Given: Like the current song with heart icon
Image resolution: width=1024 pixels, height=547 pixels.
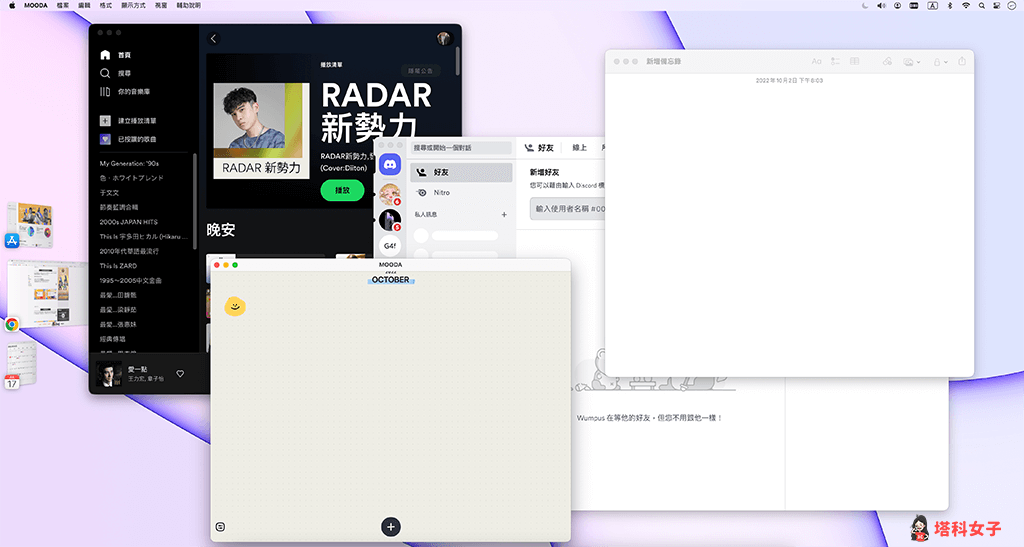Looking at the screenshot, I should coord(180,374).
